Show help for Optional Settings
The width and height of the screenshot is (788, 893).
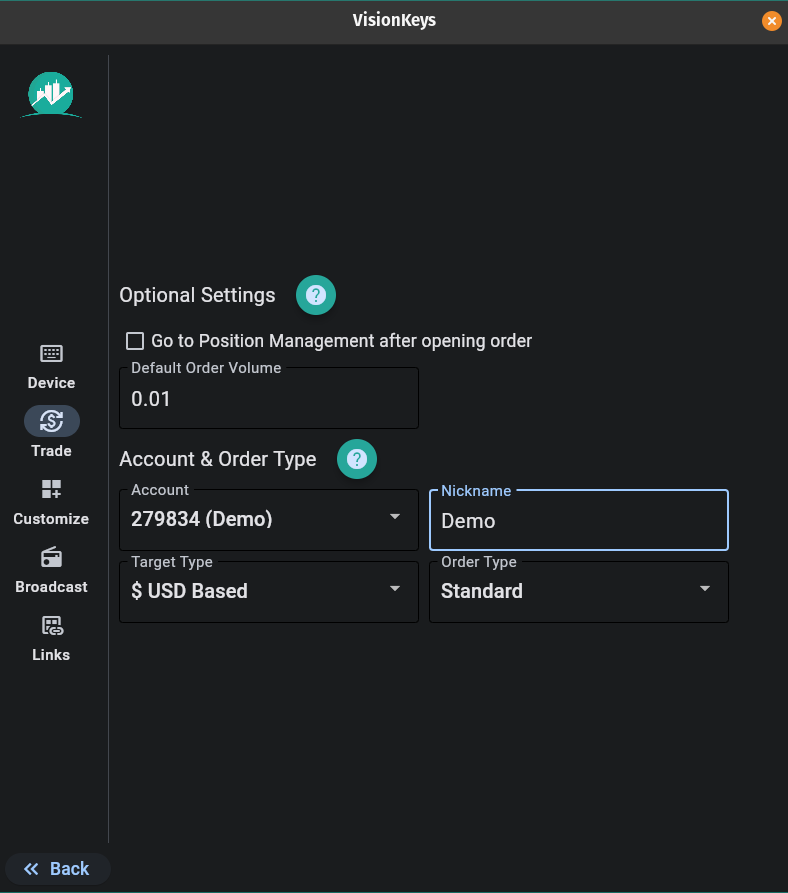(316, 295)
